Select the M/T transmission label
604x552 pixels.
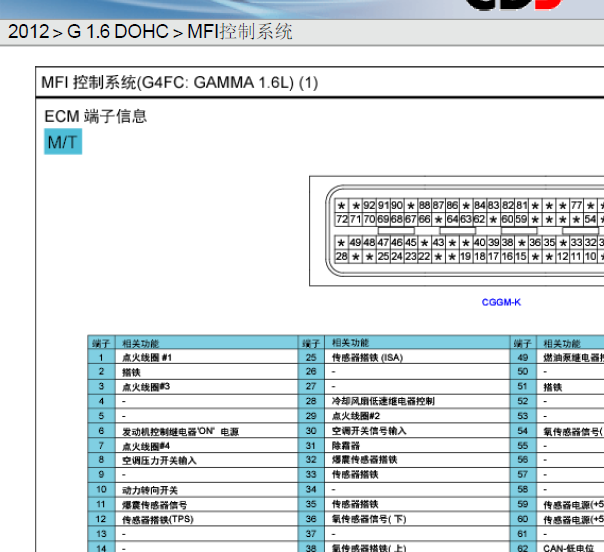tap(63, 142)
